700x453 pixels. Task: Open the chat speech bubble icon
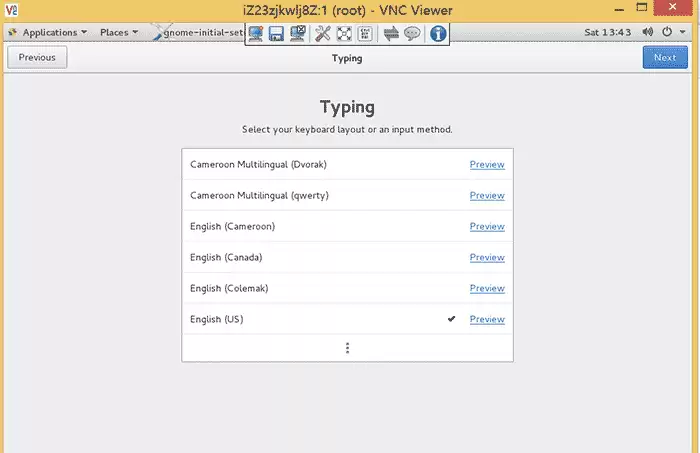point(412,33)
